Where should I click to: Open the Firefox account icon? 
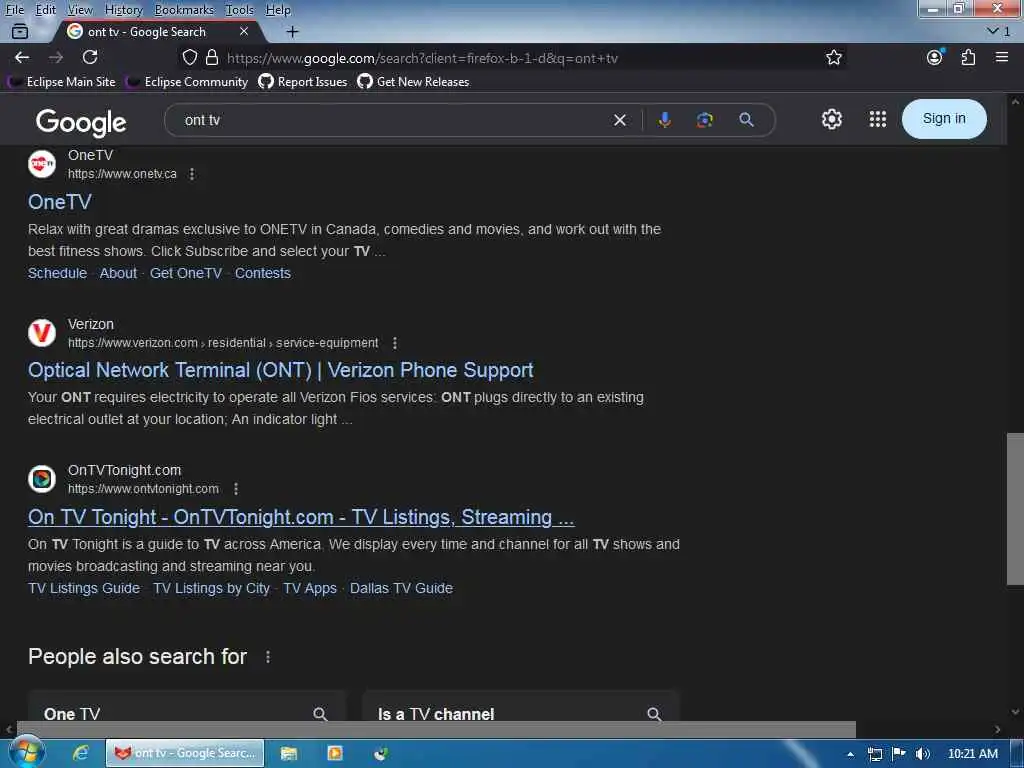pos(935,57)
